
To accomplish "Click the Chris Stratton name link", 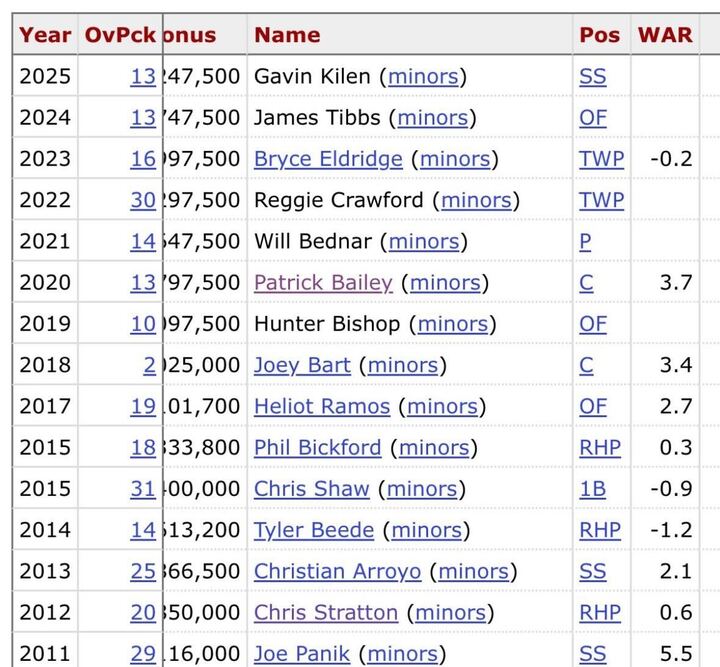I will (326, 612).
